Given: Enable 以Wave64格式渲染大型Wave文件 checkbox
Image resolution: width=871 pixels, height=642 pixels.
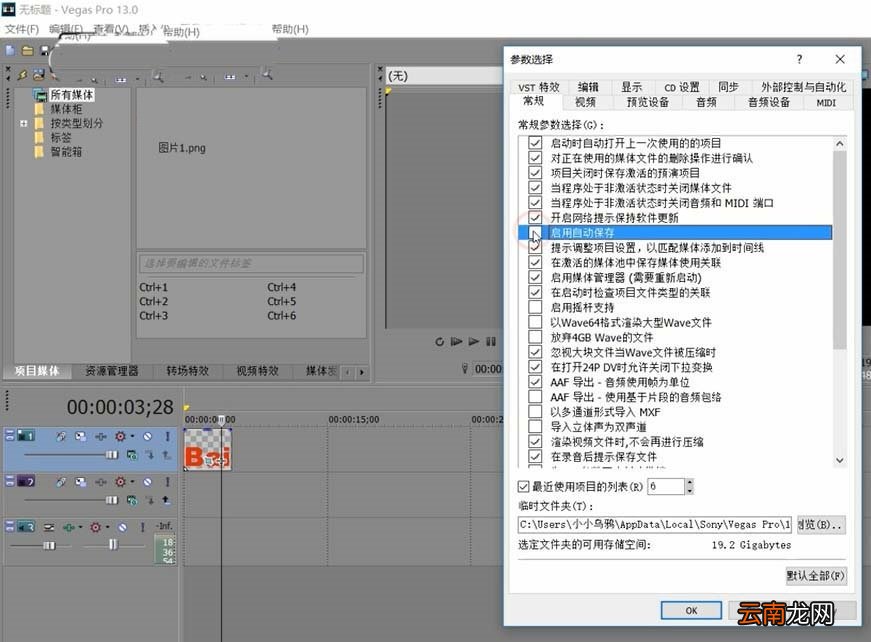Looking at the screenshot, I should pyautogui.click(x=535, y=322).
